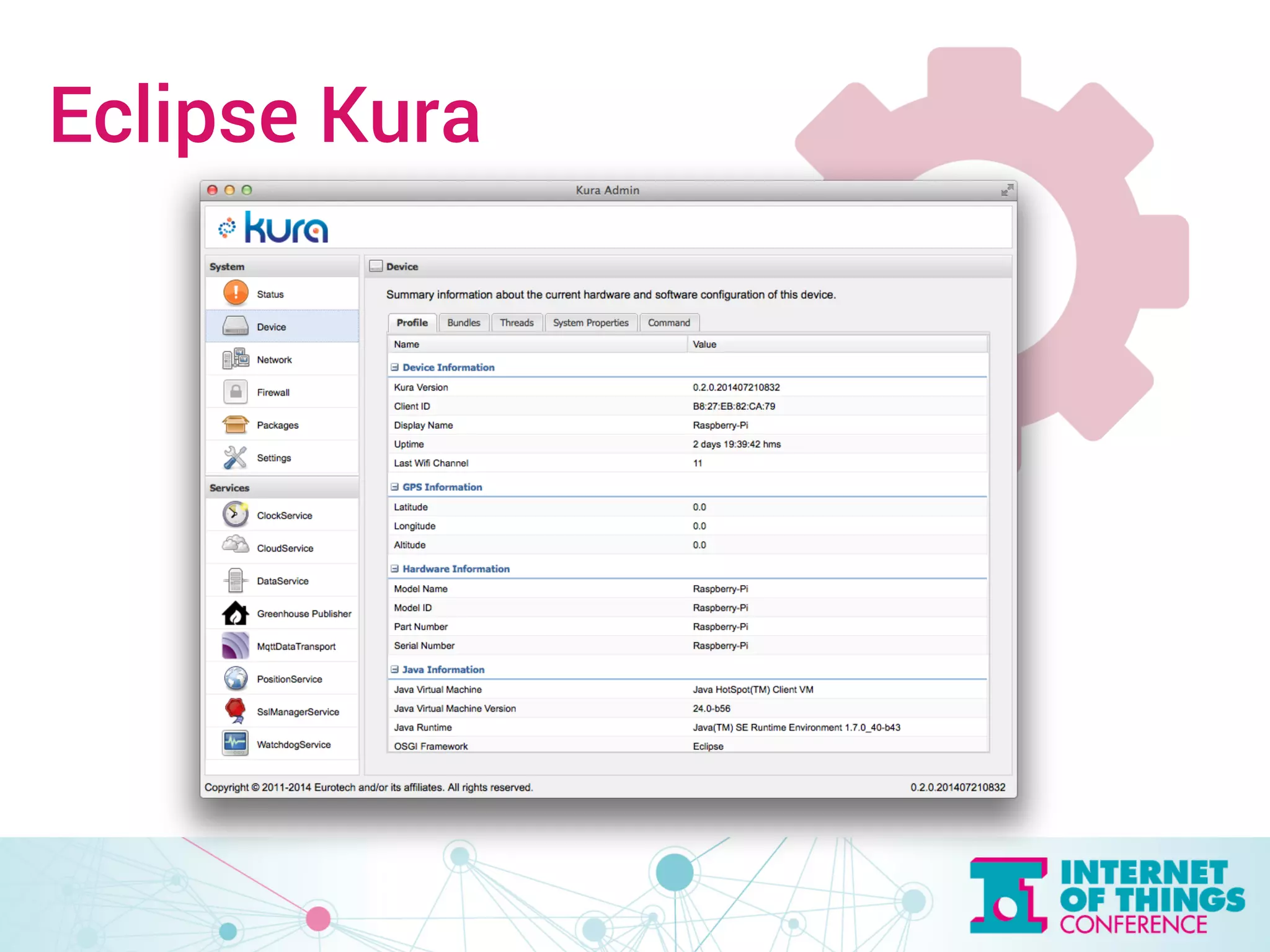Viewport: 1270px width, 952px height.
Task: Switch to the System Properties tab
Action: pyautogui.click(x=590, y=323)
